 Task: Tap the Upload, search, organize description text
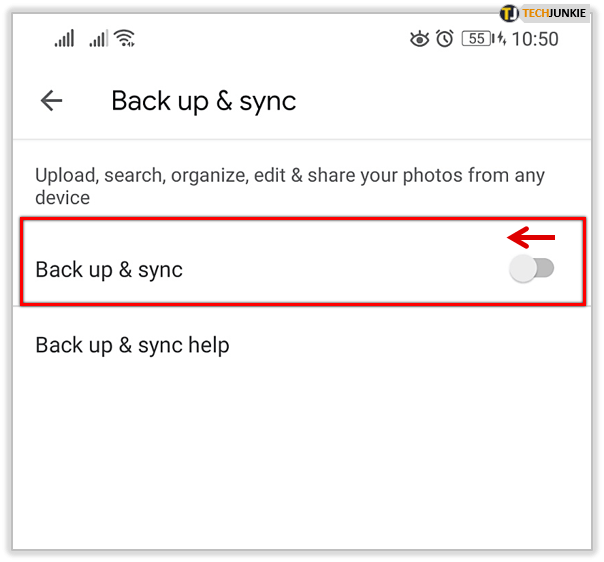pos(290,176)
